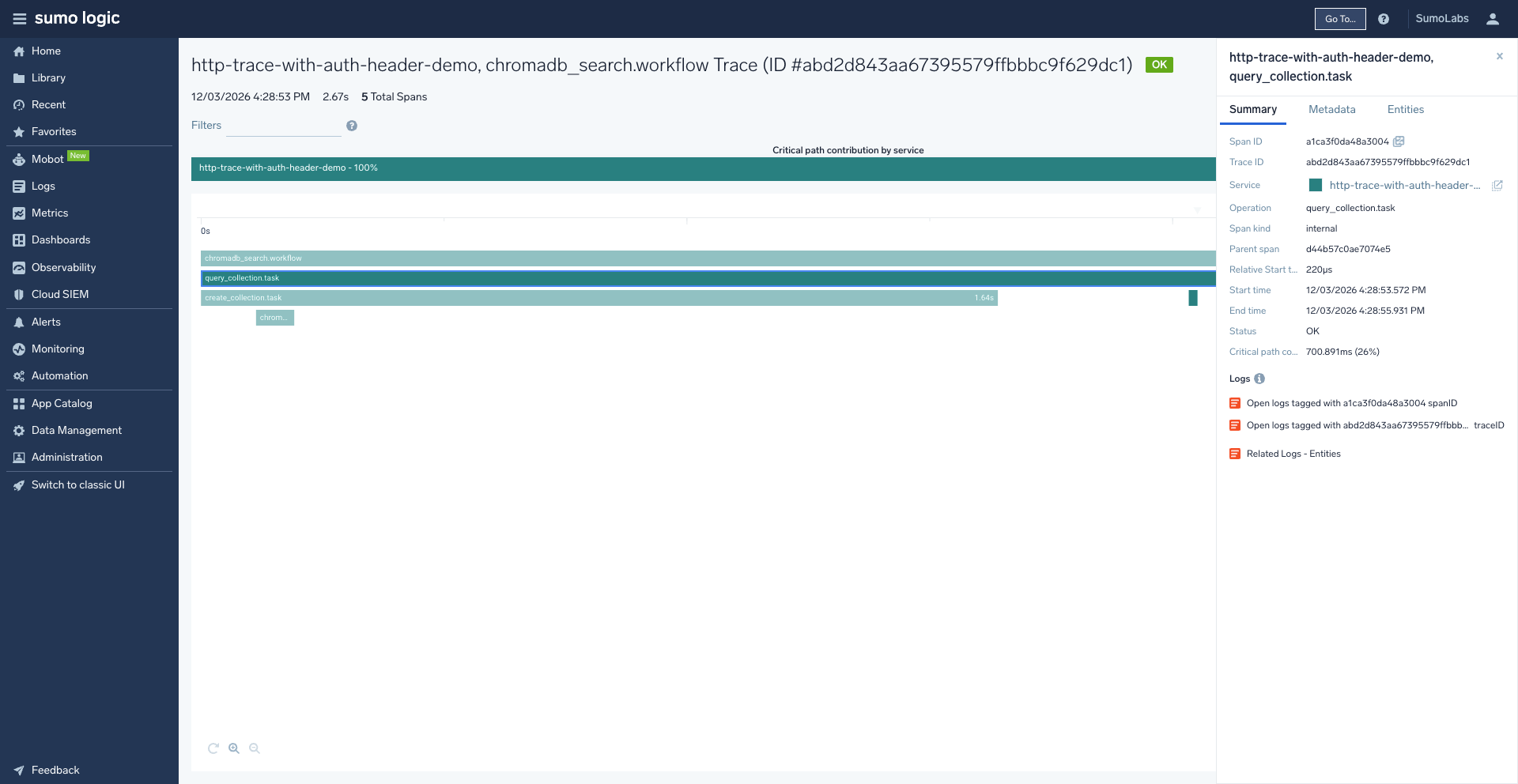Open logs tagged with spanID link
The height and width of the screenshot is (784, 1518).
pyautogui.click(x=1351, y=403)
